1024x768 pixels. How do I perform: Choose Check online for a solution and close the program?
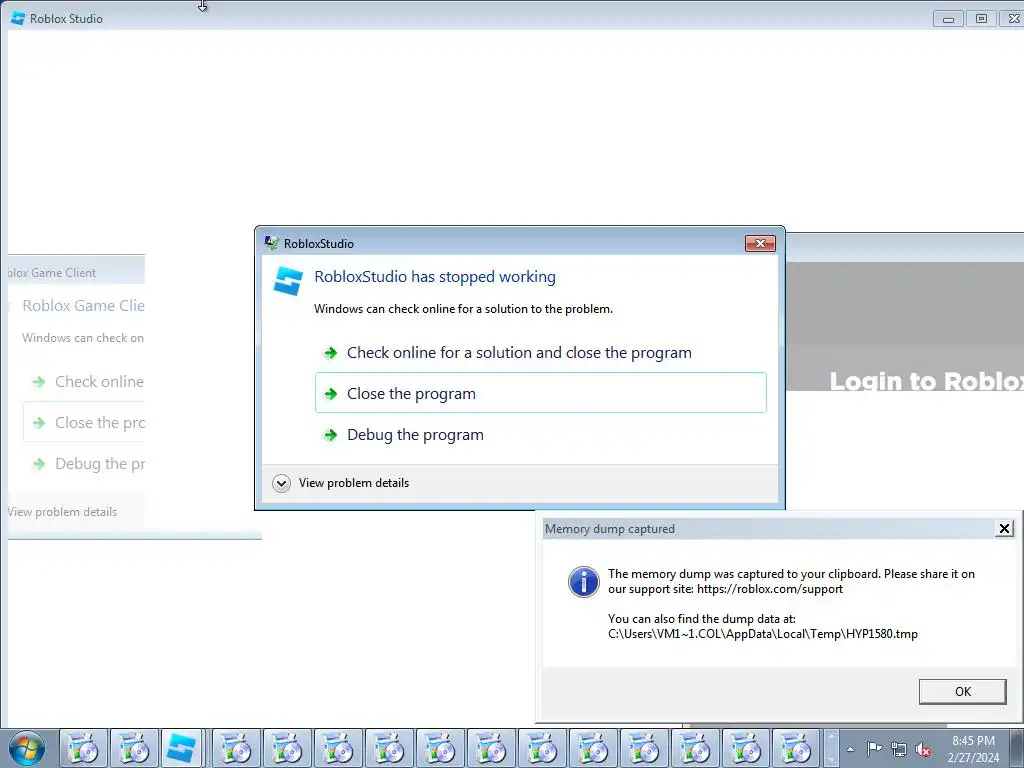pos(541,353)
